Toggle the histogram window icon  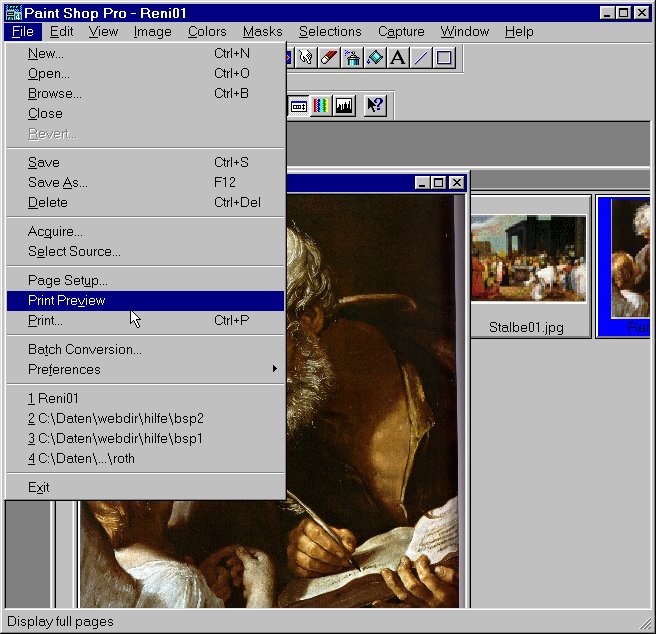click(344, 105)
